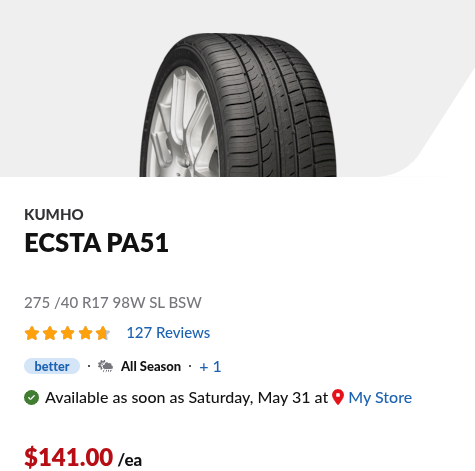Expand the '+ 1' additional features link
Screen dimensions: 475x471
[210, 367]
